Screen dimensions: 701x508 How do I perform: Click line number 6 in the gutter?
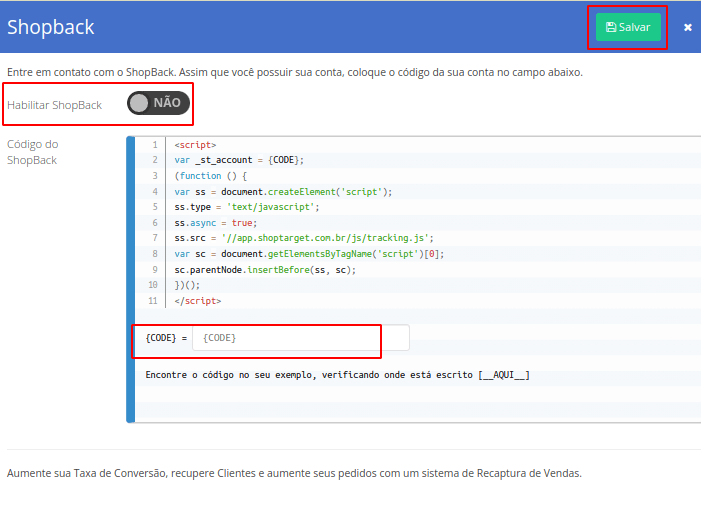click(x=155, y=223)
